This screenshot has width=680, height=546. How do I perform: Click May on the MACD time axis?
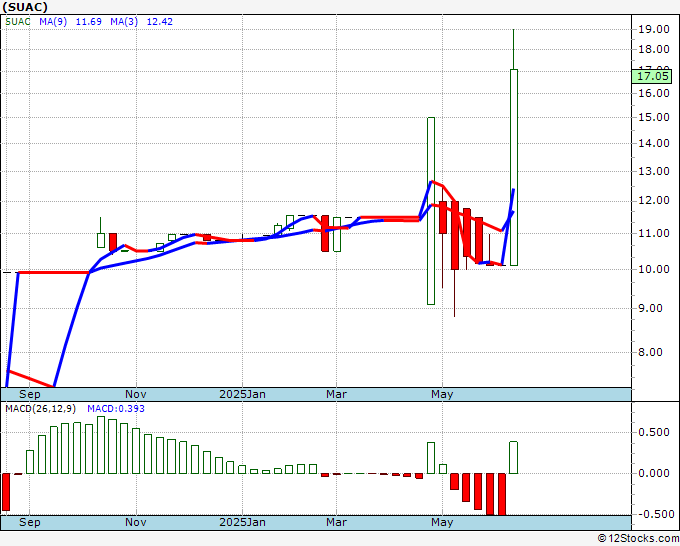(442, 522)
